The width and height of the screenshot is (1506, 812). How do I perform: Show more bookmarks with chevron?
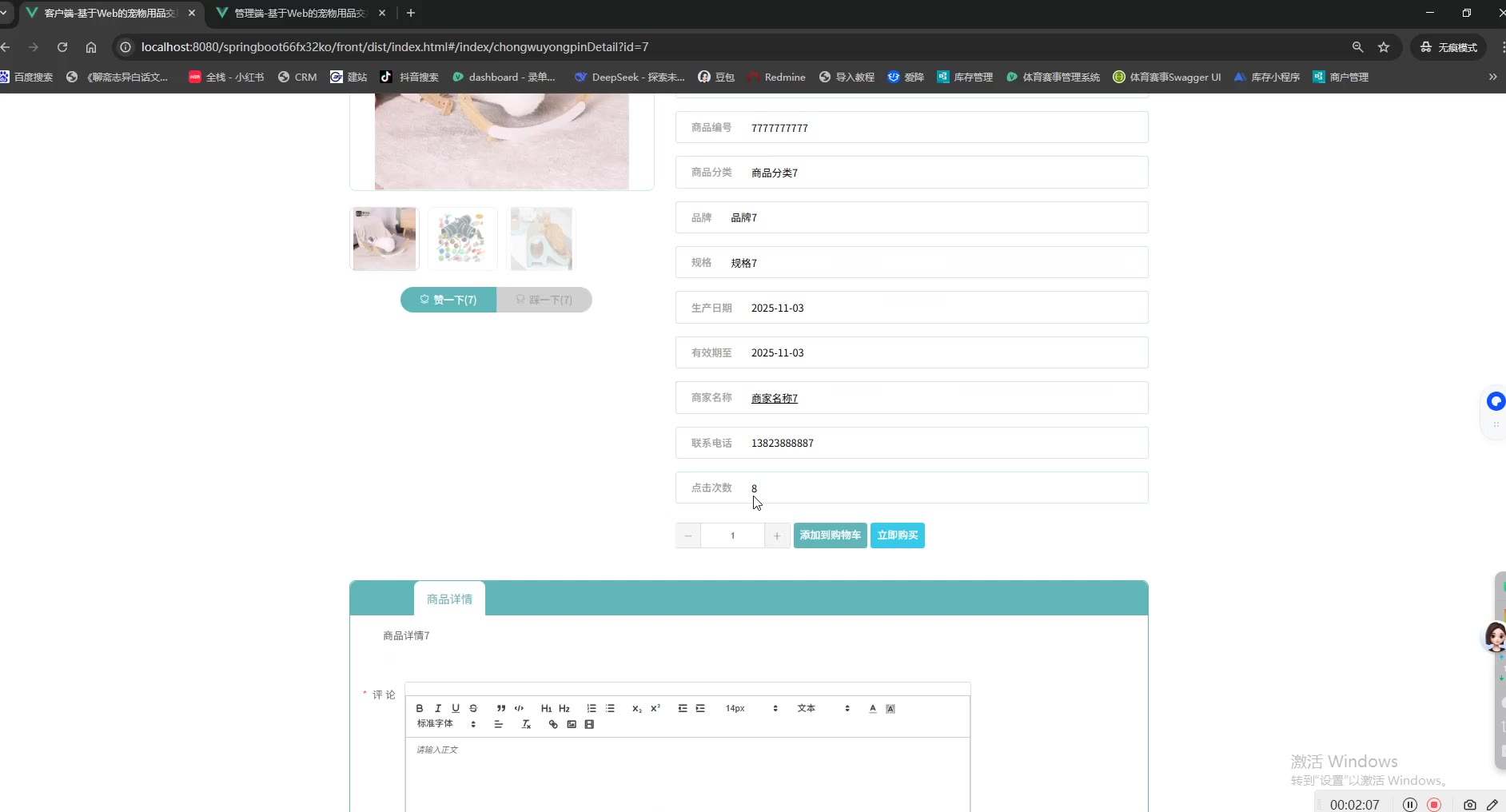pos(1492,77)
